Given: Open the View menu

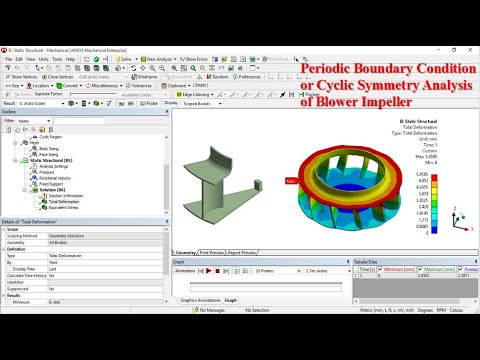Looking at the screenshot, I should pos(31,59).
